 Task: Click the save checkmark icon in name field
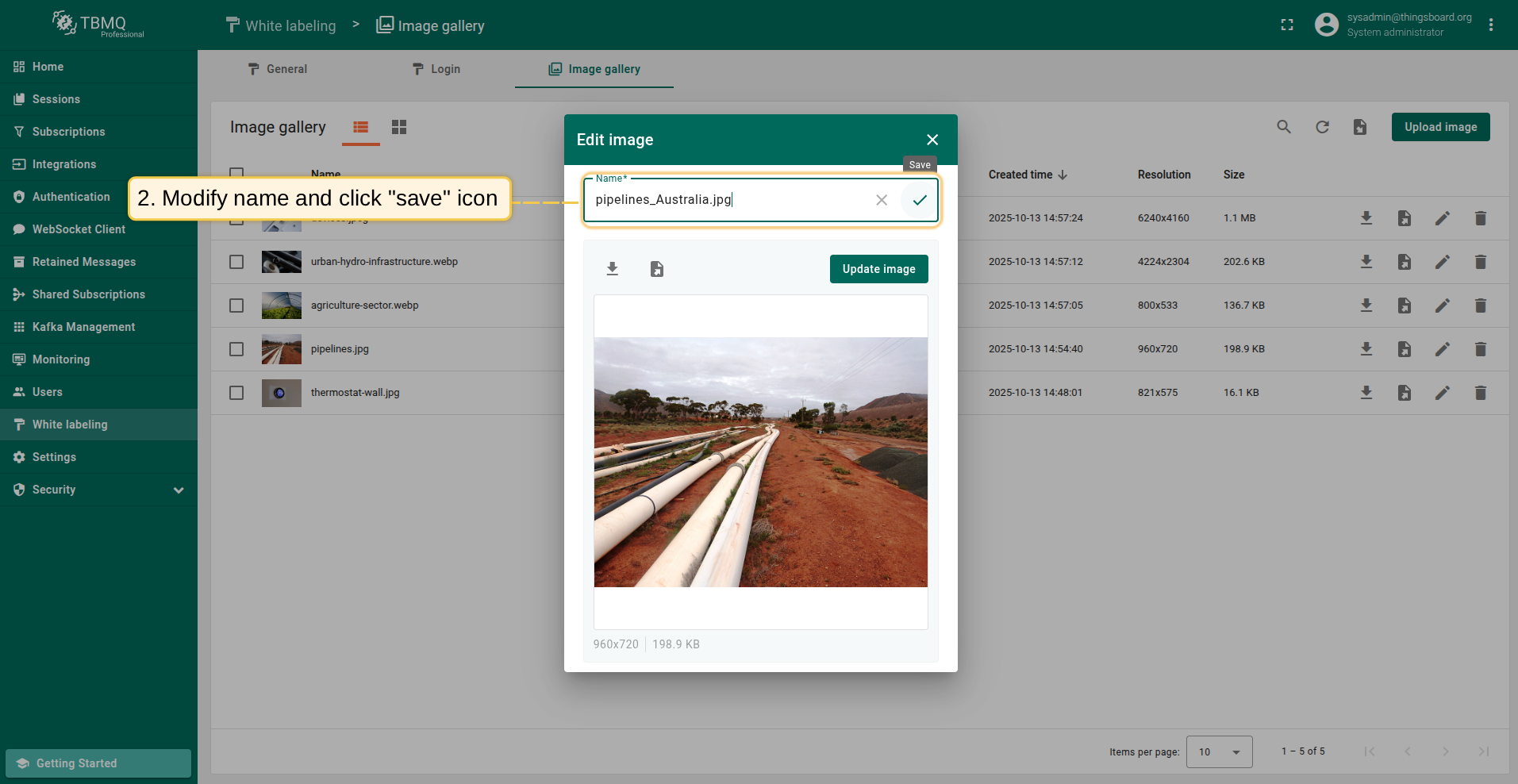(919, 200)
